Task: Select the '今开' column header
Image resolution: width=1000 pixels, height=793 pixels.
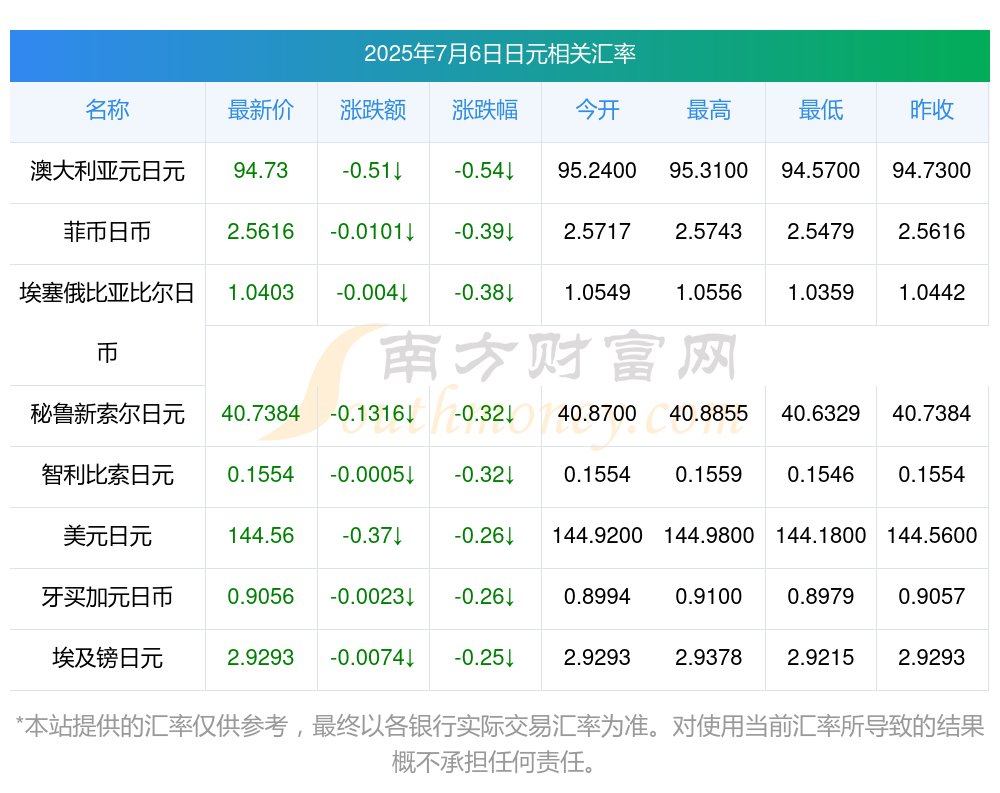Action: point(597,110)
